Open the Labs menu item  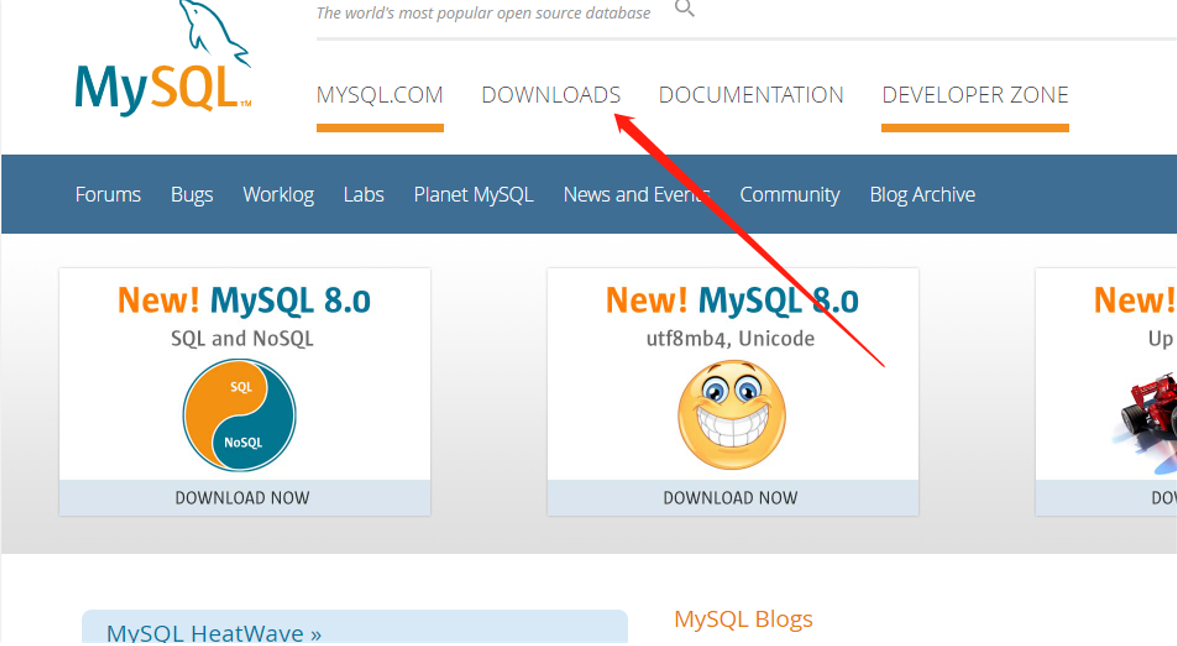(x=364, y=194)
